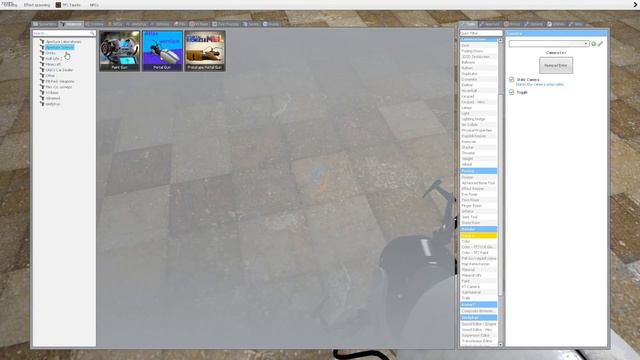Switch to the Spawnlists tab
Screen dimensions: 640x360
point(45,24)
